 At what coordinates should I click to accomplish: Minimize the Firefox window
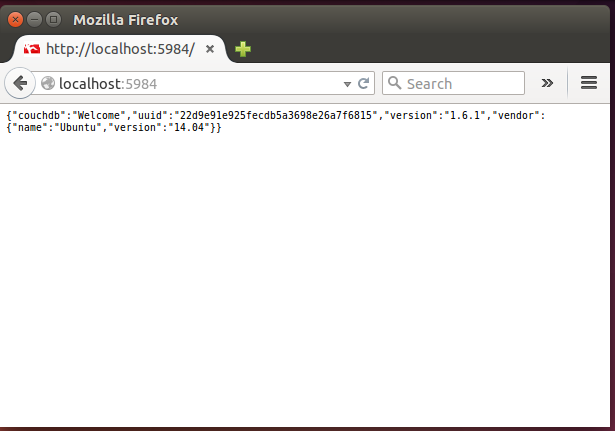34,19
